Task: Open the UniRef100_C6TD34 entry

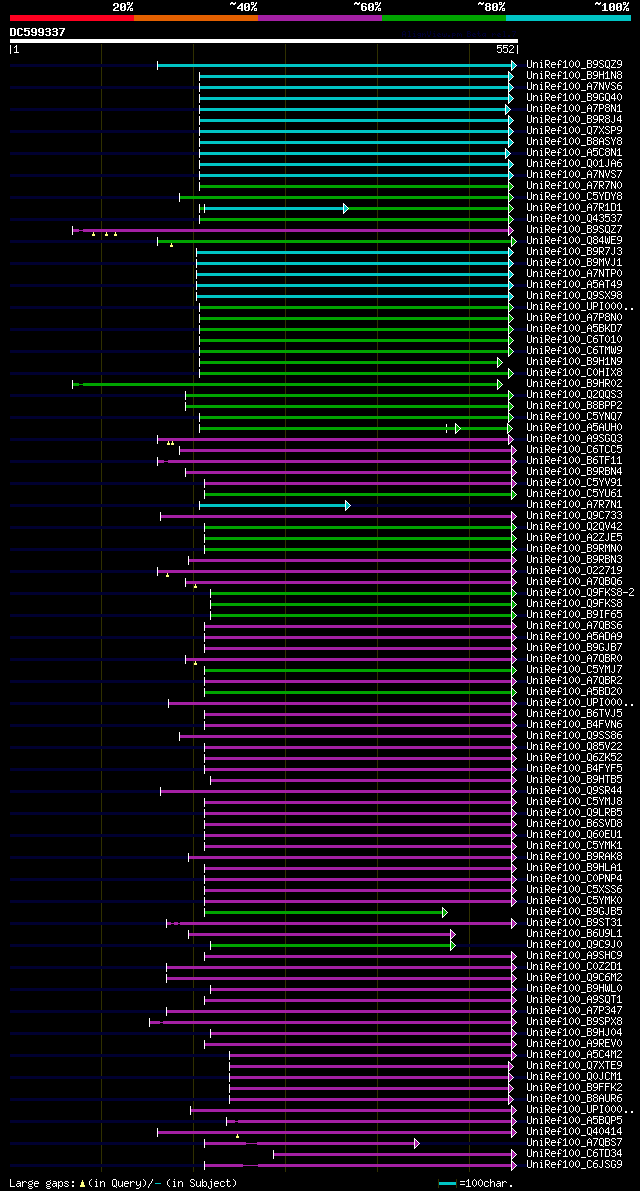Action: (575, 1155)
